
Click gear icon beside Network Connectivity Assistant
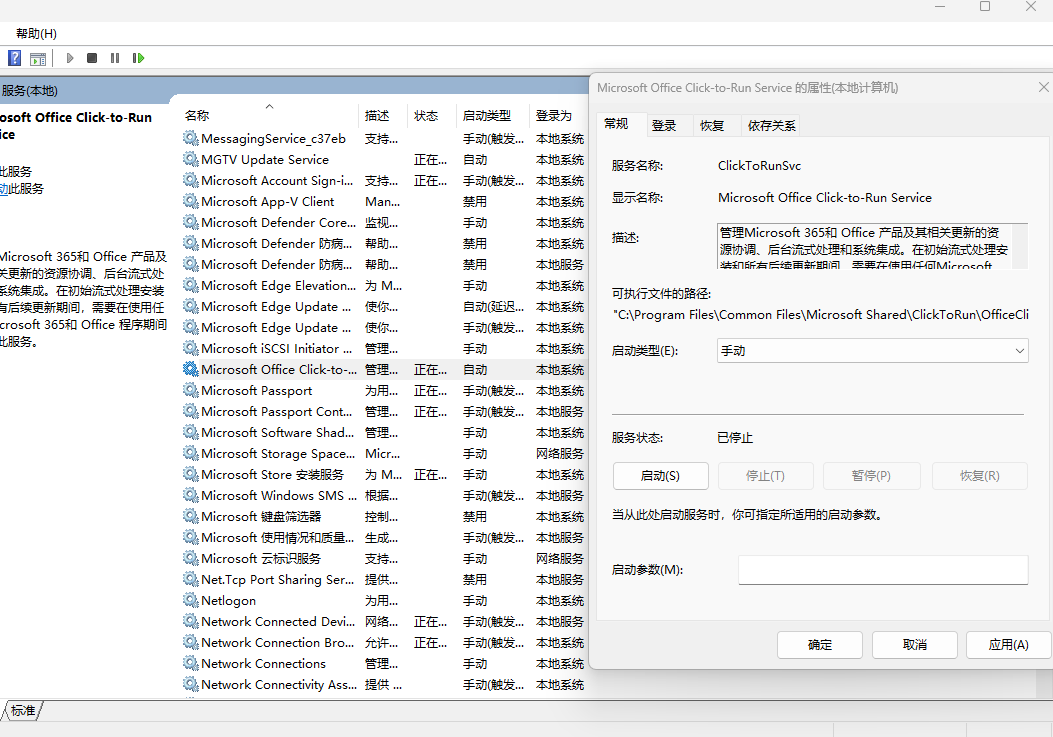pos(191,684)
